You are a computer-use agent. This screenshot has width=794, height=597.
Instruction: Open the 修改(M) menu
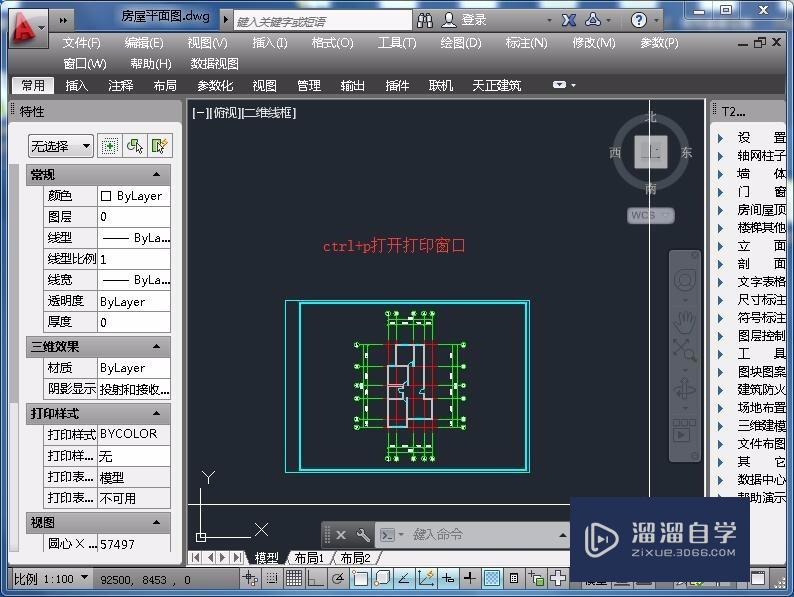point(594,43)
